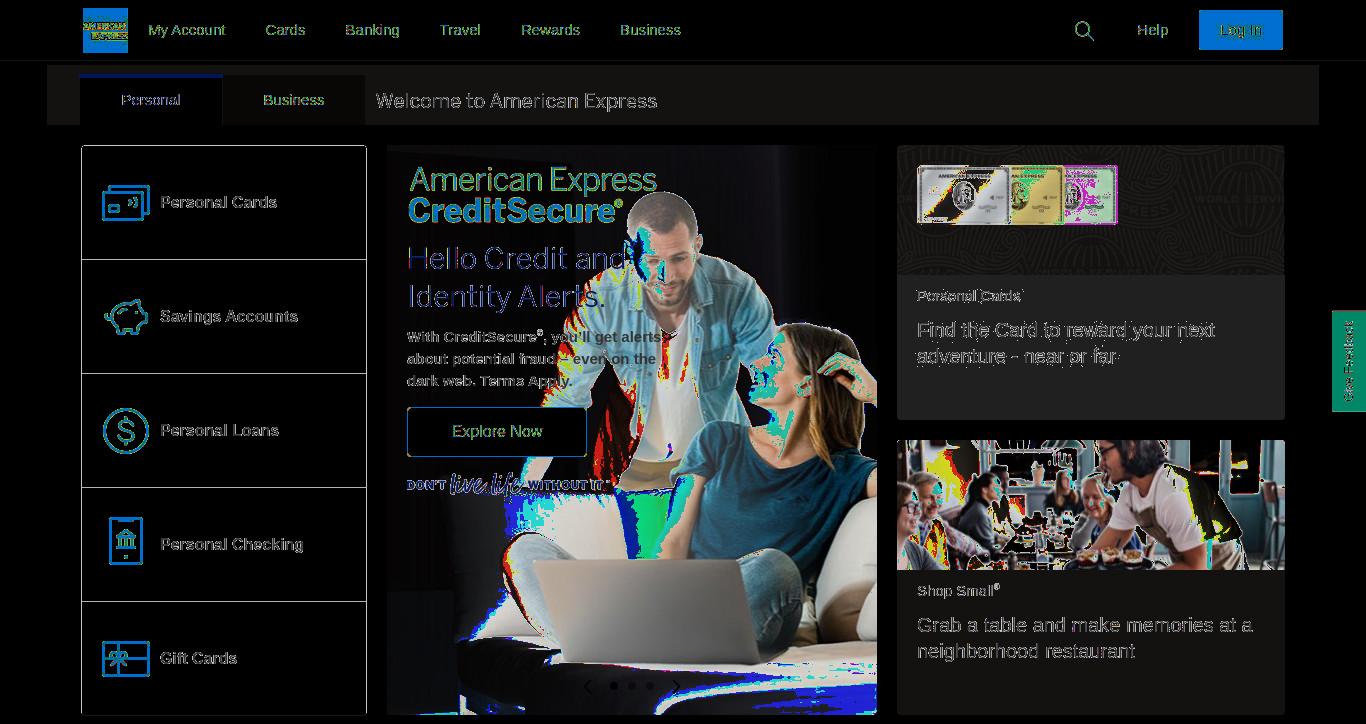Click the three credit cards image
The image size is (1366, 724).
1017,195
